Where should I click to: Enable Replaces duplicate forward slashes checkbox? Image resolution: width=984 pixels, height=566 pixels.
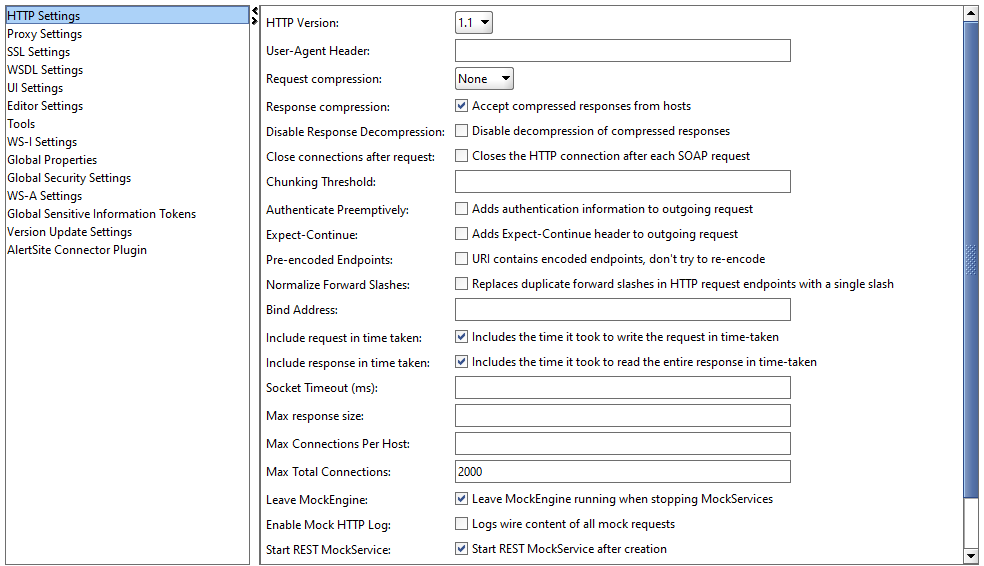click(461, 284)
